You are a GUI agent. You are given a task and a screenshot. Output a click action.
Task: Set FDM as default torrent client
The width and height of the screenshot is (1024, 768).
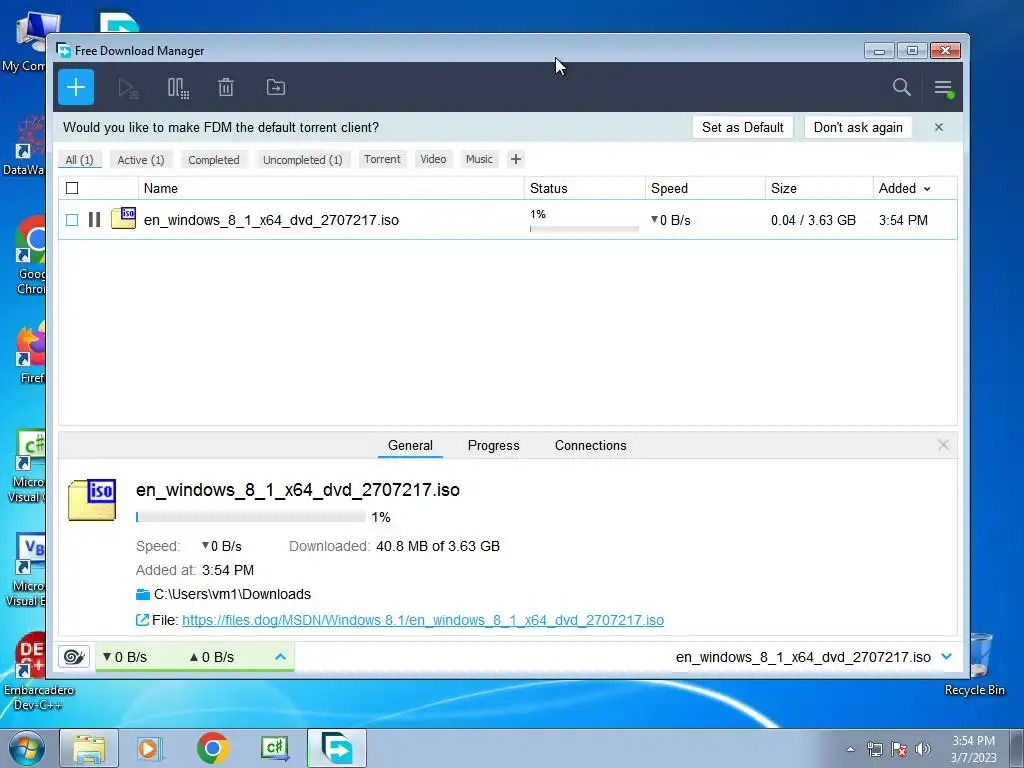743,127
